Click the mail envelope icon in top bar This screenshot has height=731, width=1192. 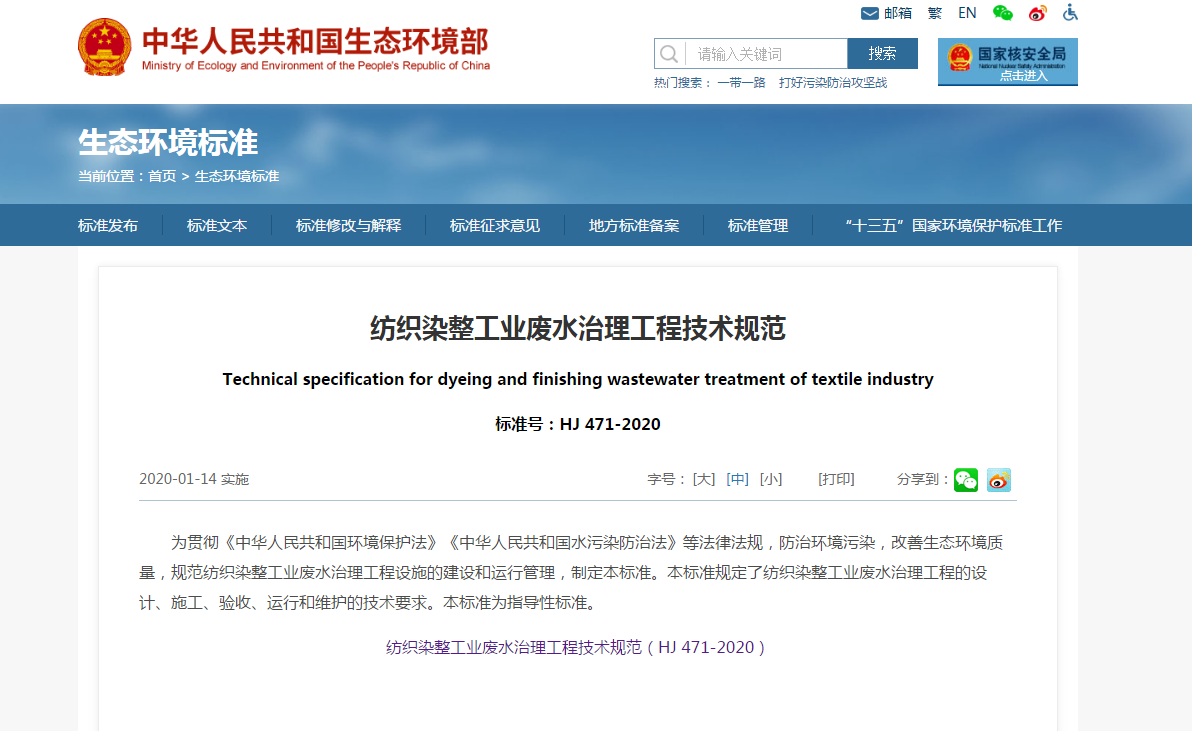pyautogui.click(x=869, y=13)
